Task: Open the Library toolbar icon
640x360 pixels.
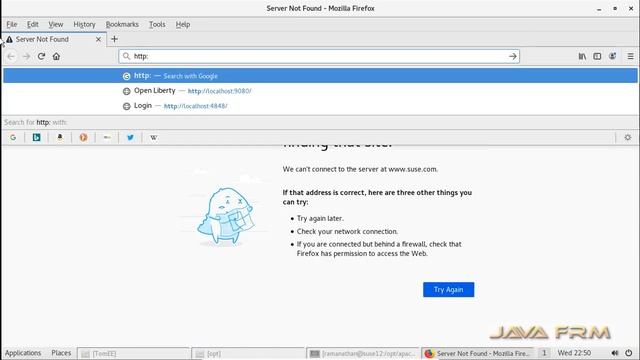Action: [x=582, y=56]
